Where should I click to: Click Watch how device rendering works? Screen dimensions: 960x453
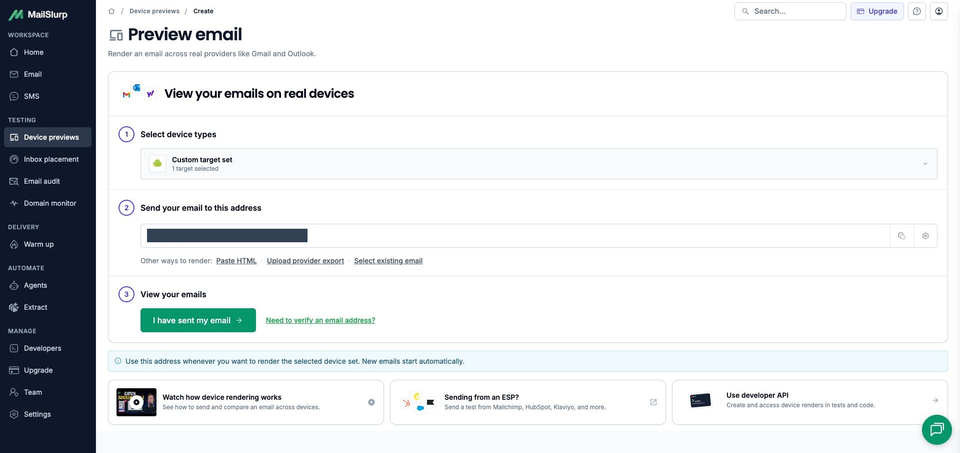click(222, 397)
